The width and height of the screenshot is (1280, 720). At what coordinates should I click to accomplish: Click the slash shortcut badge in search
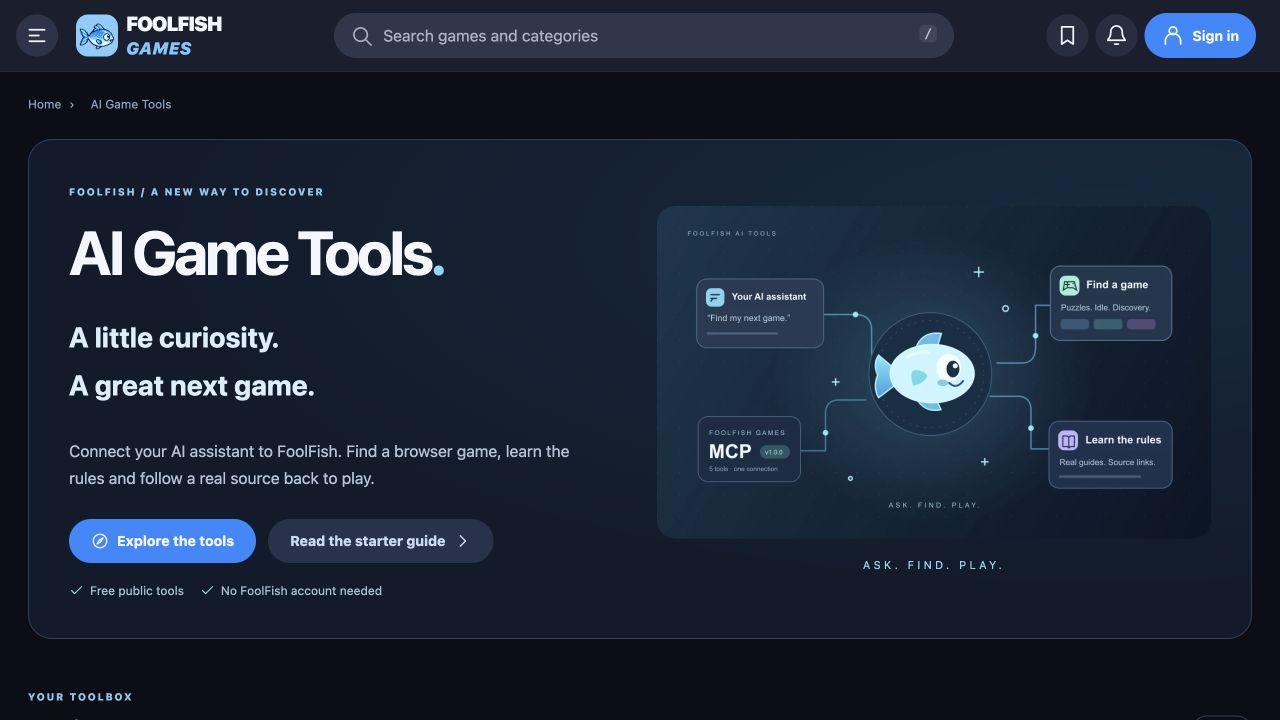tap(928, 34)
